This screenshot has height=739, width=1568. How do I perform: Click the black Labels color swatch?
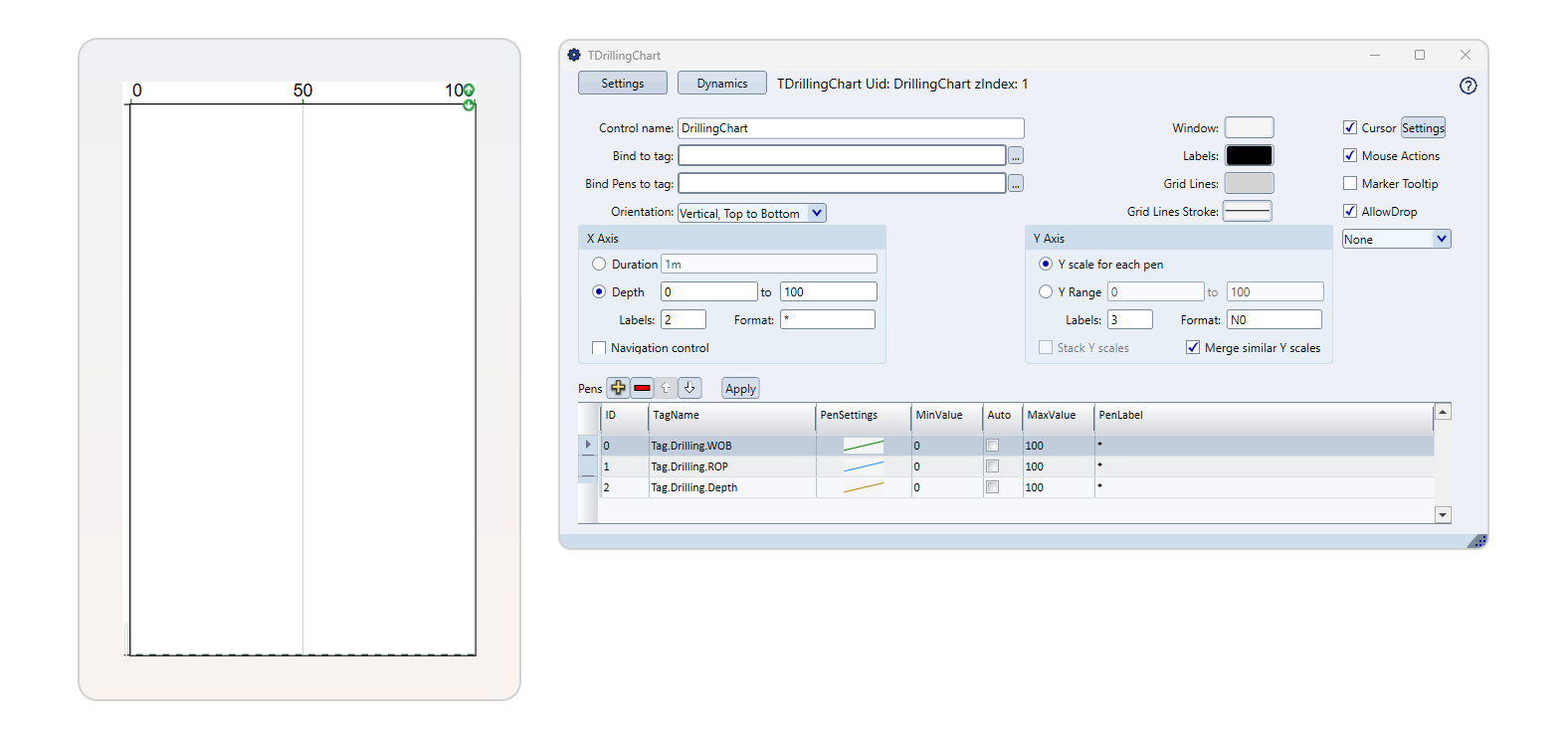[1249, 156]
